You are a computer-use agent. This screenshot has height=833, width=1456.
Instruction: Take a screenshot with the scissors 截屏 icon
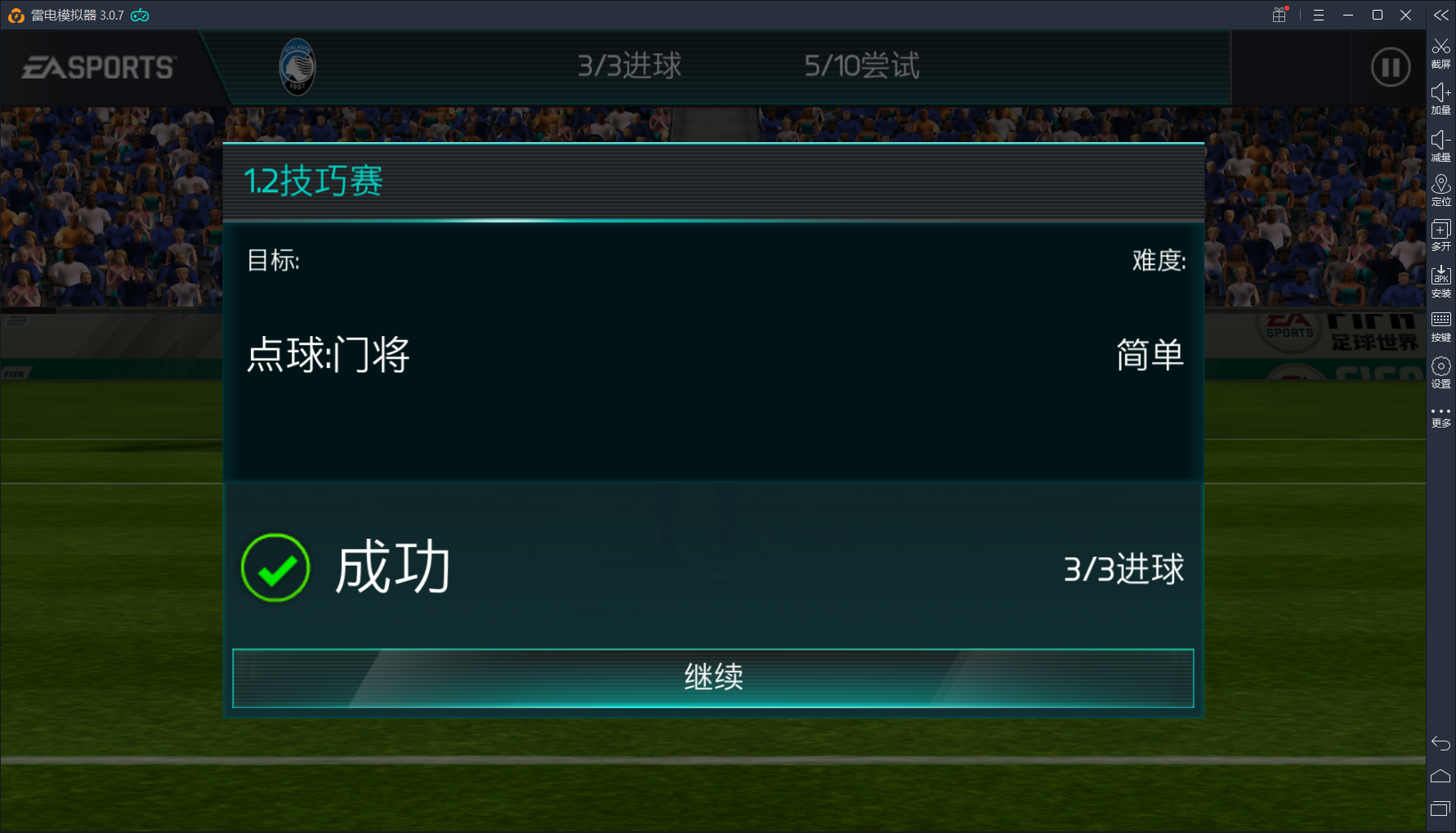(x=1441, y=53)
